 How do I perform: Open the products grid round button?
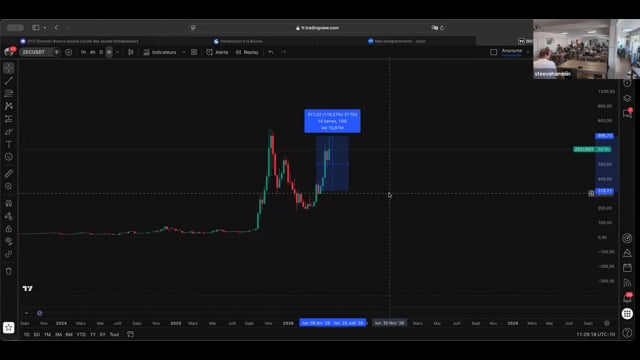627,313
